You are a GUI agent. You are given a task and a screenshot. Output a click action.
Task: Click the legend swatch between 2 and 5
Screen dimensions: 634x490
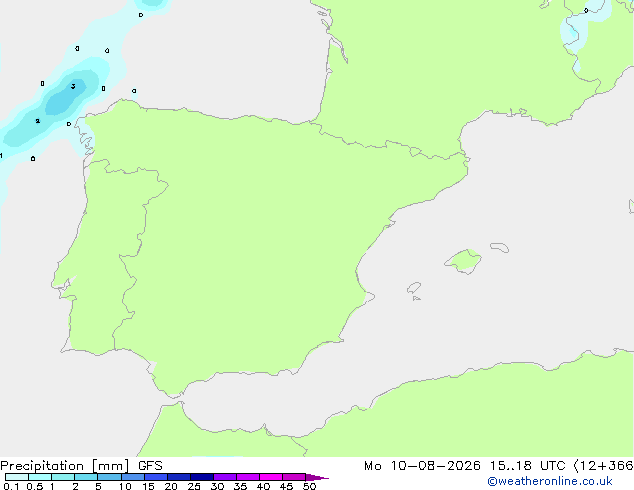coord(86,477)
